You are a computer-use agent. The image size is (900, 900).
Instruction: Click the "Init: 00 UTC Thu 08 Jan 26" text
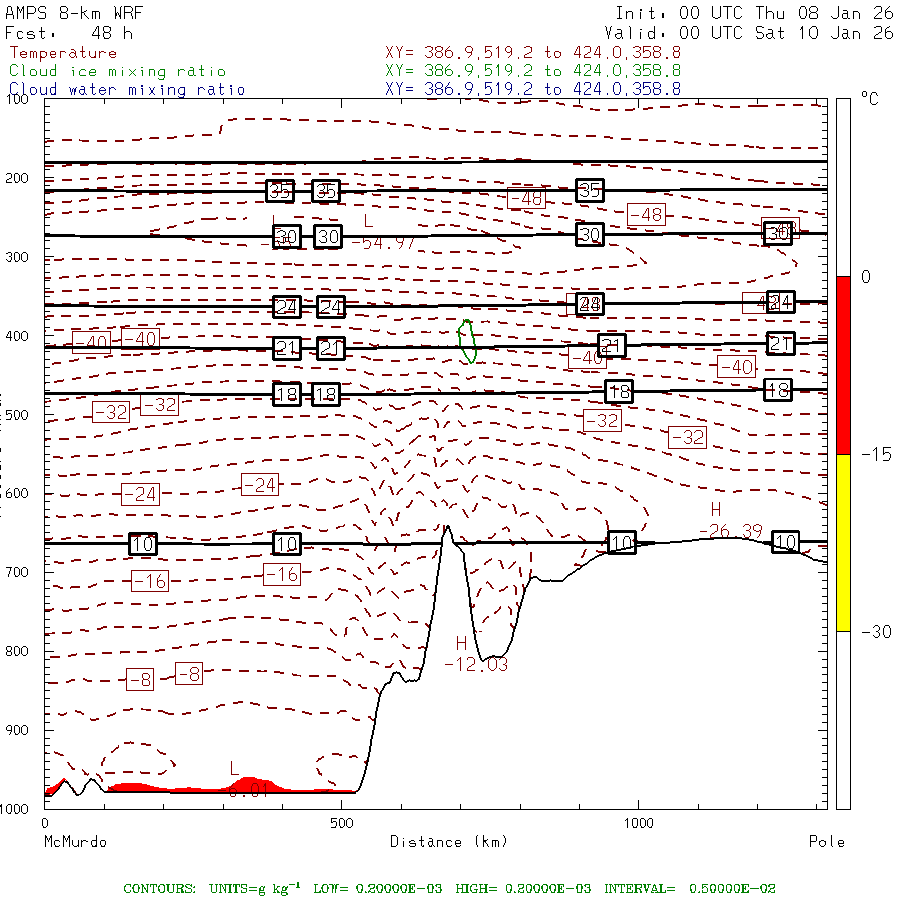(754, 13)
